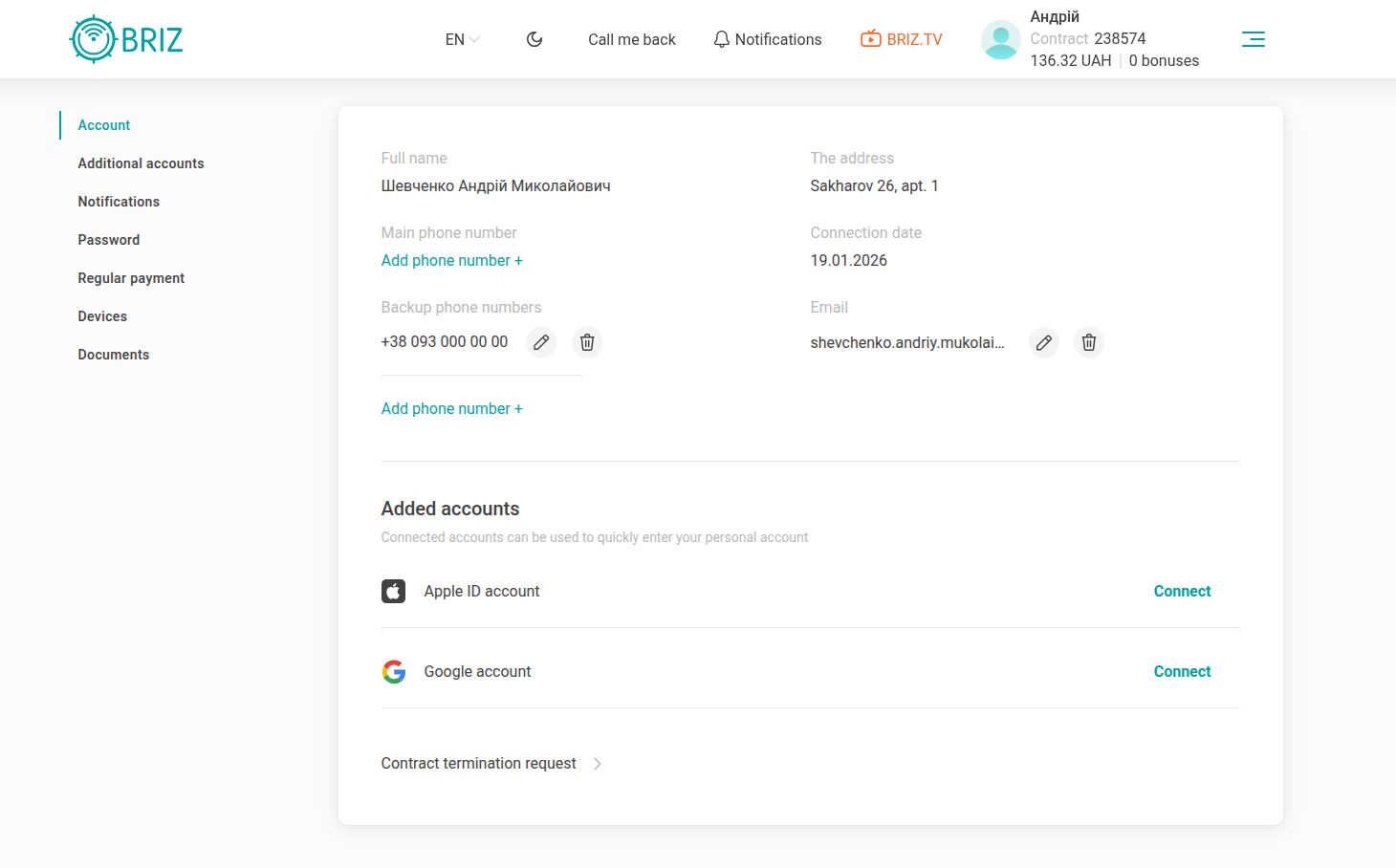Edit the email address with the pencil icon
This screenshot has height=868, width=1396.
(1044, 342)
